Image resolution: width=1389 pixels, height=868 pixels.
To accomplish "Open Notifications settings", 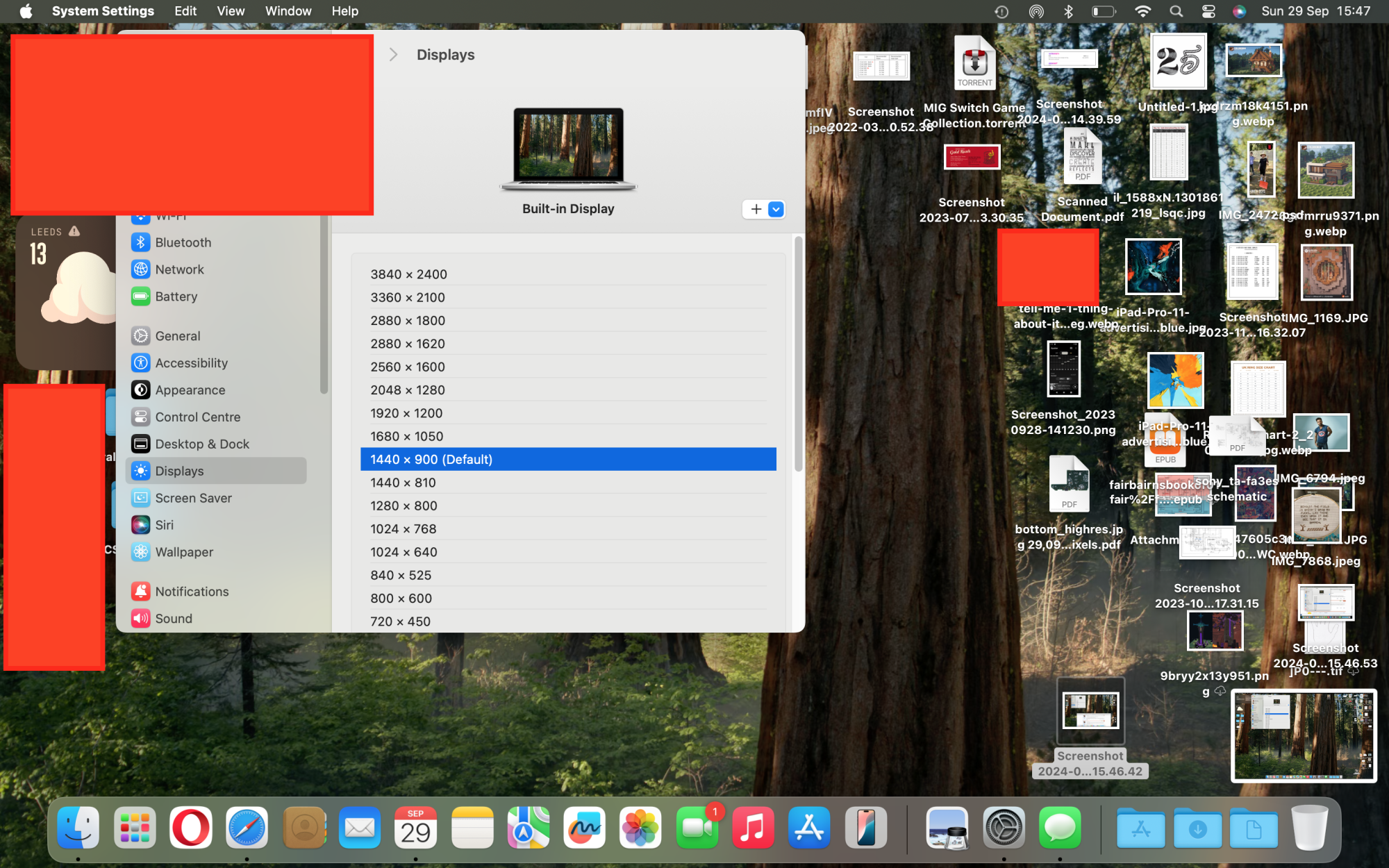I will point(192,592).
